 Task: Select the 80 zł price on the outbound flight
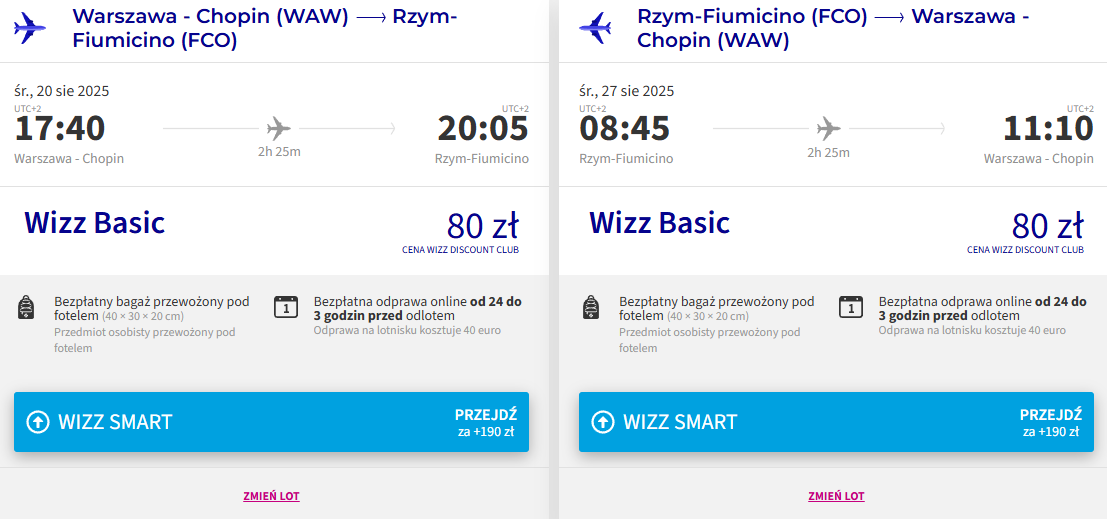[x=483, y=225]
